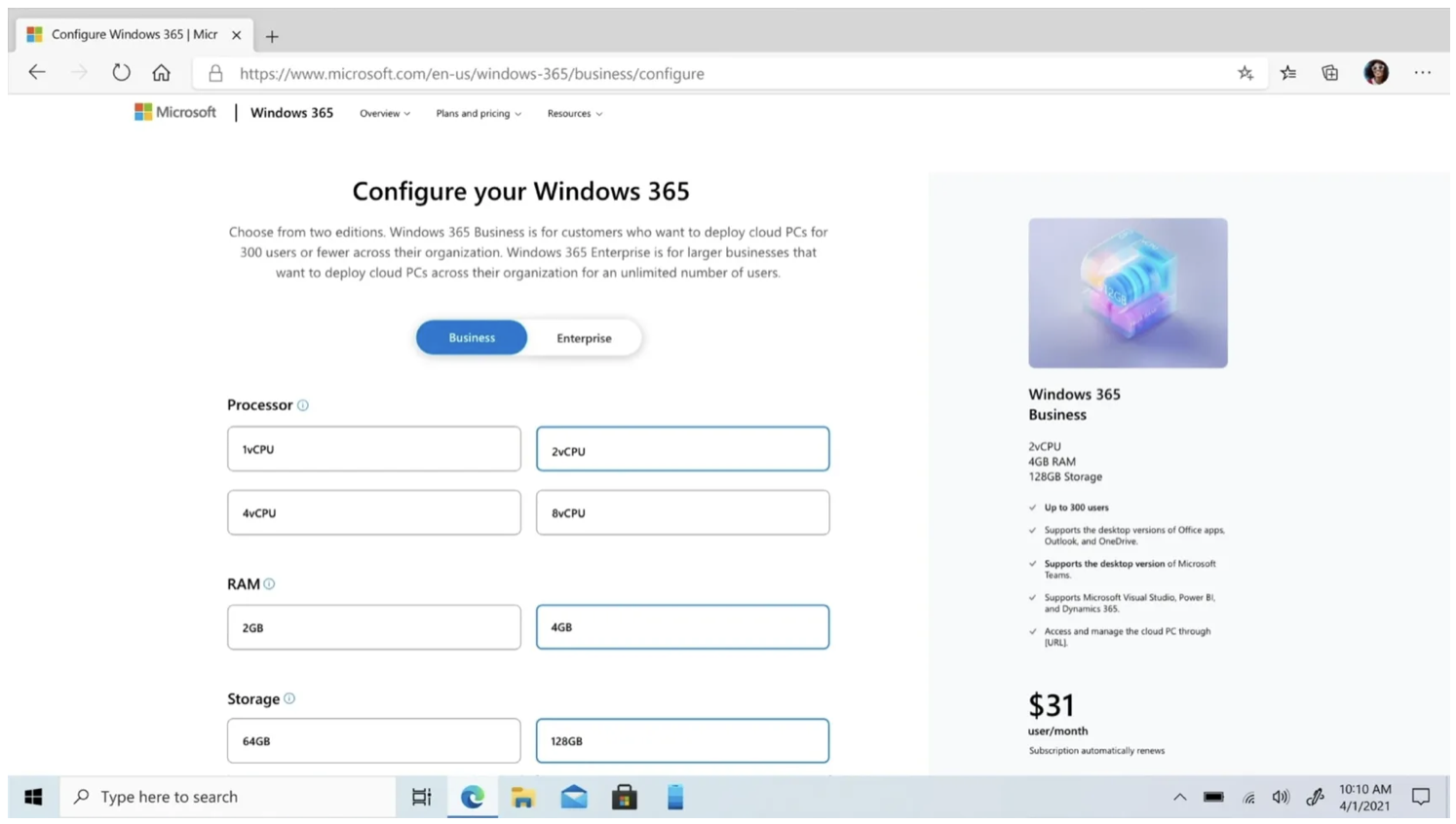Select 4GB of RAM
The image size is (1456, 824).
pos(682,627)
